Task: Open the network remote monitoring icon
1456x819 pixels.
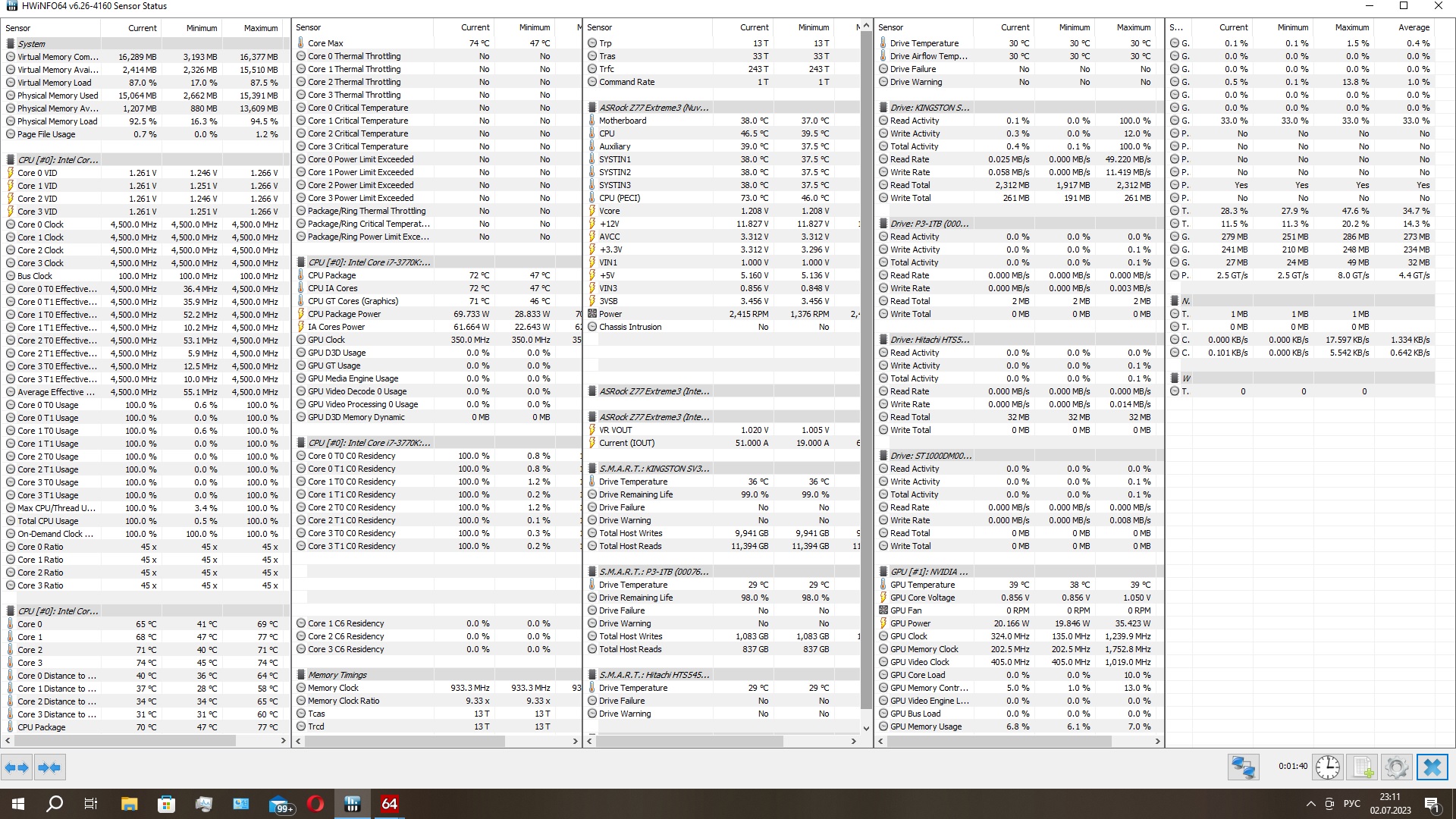Action: (x=1243, y=767)
